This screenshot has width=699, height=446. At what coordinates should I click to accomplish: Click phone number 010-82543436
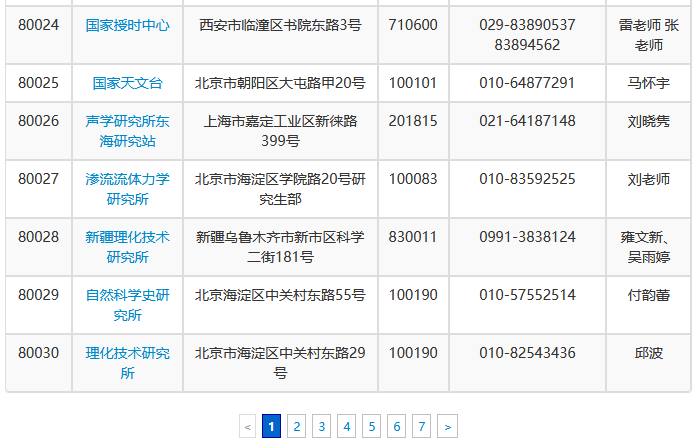click(527, 353)
